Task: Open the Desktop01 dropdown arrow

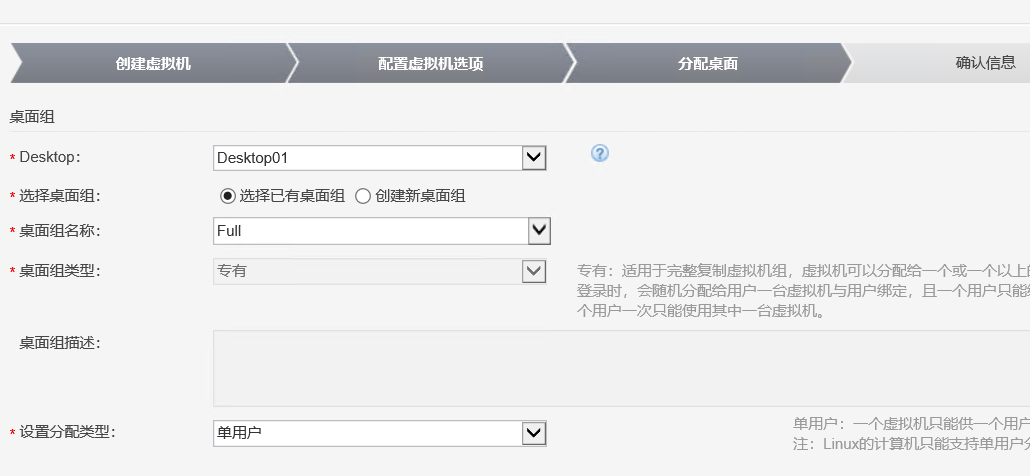Action: point(535,158)
